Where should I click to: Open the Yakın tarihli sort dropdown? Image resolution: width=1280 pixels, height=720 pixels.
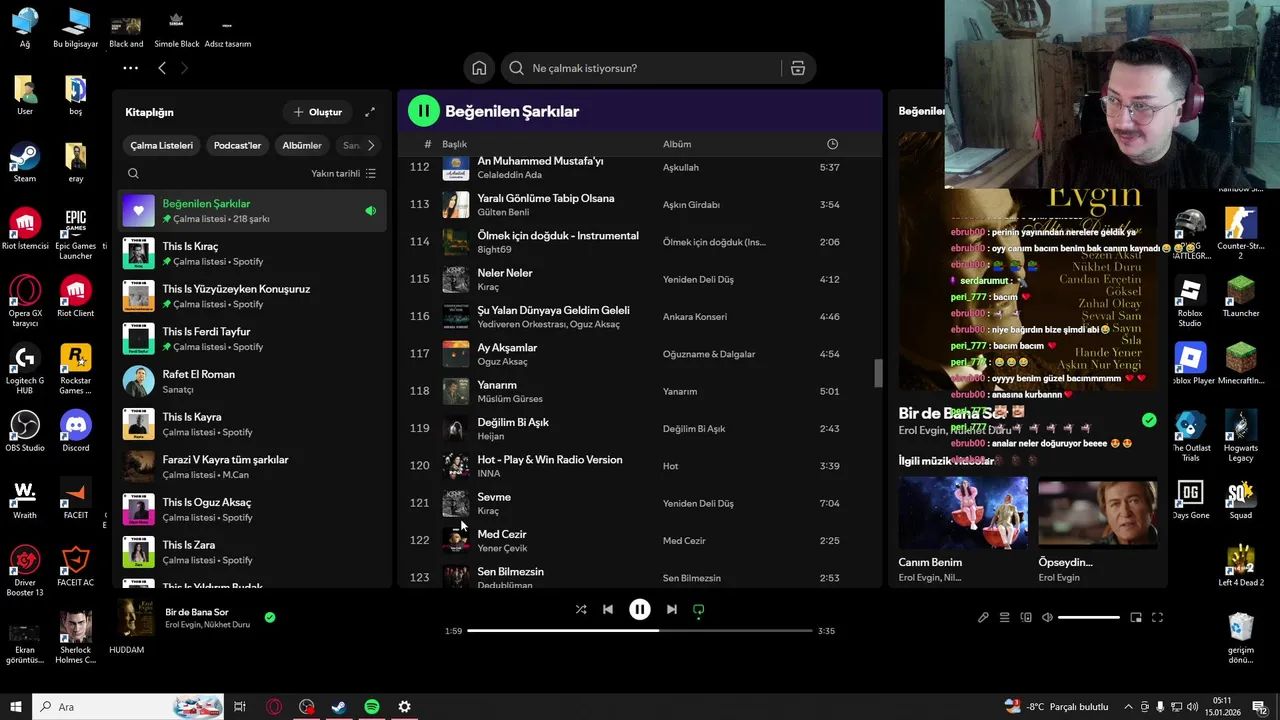coord(343,174)
